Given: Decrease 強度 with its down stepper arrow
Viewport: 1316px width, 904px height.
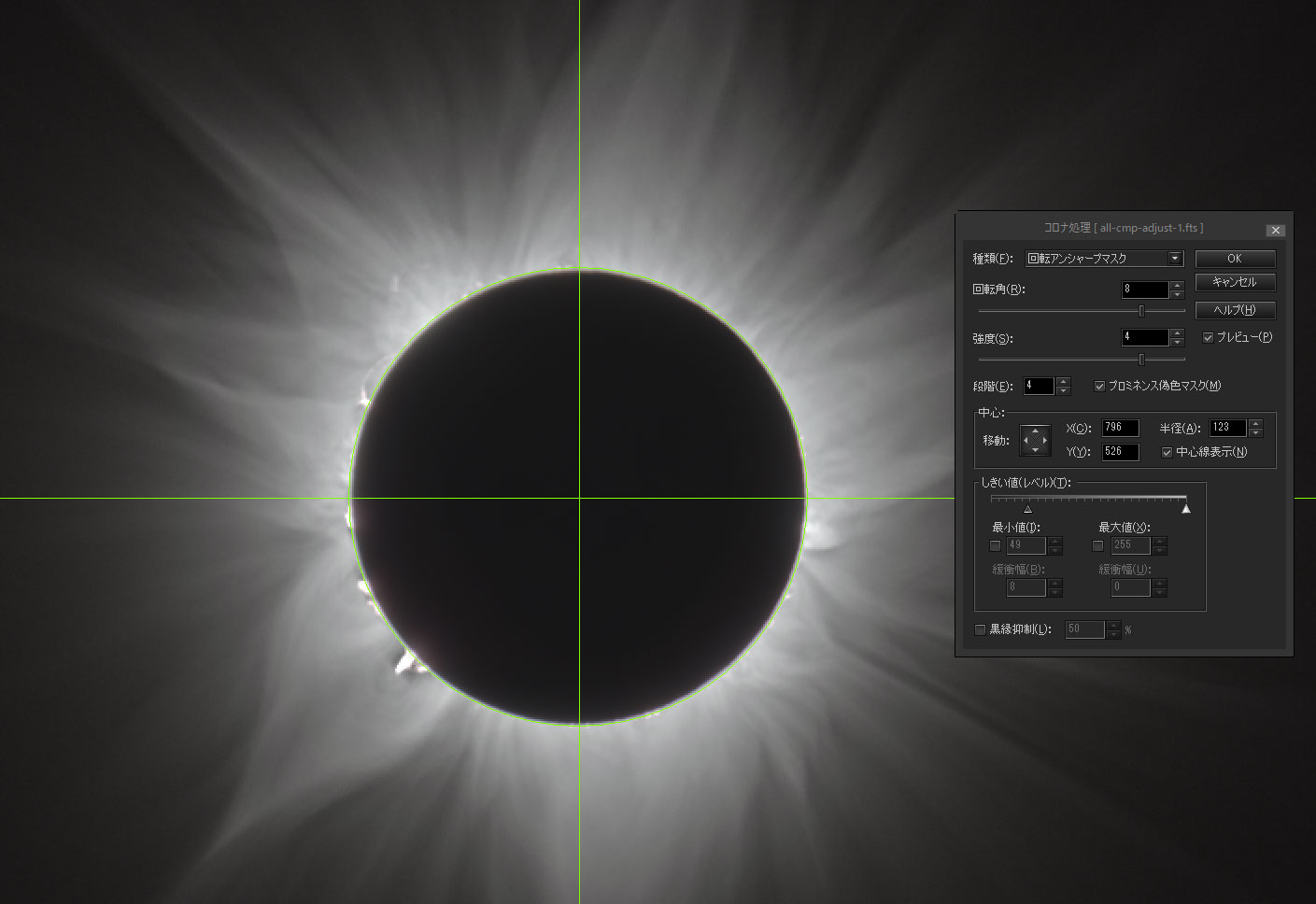Looking at the screenshot, I should 1177,342.
